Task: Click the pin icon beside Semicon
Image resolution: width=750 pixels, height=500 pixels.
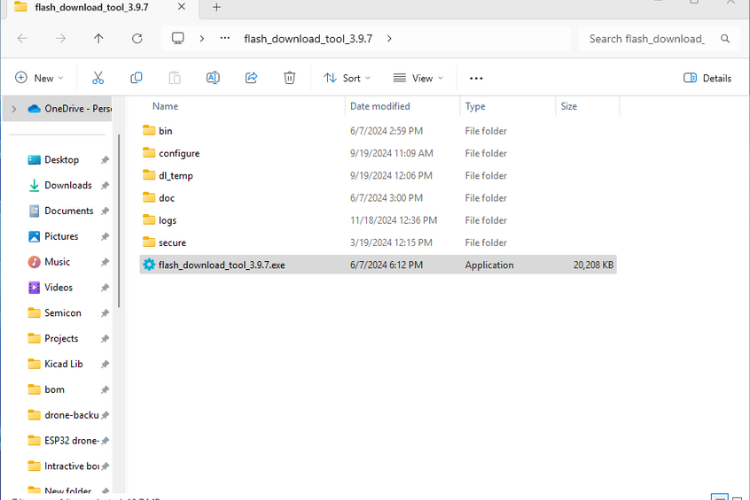Action: tap(105, 313)
